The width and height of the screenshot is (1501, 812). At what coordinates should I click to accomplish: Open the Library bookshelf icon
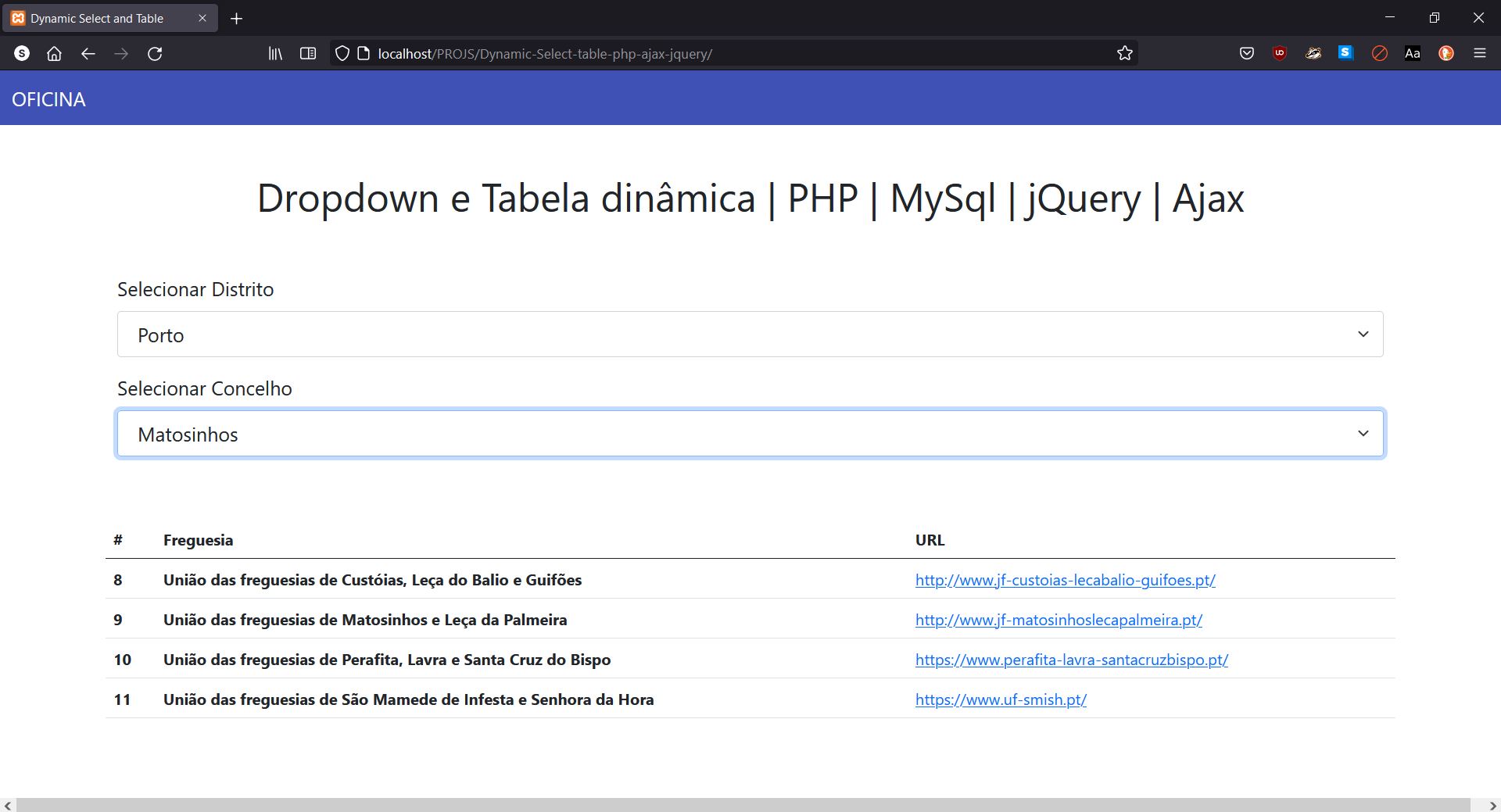coord(275,54)
